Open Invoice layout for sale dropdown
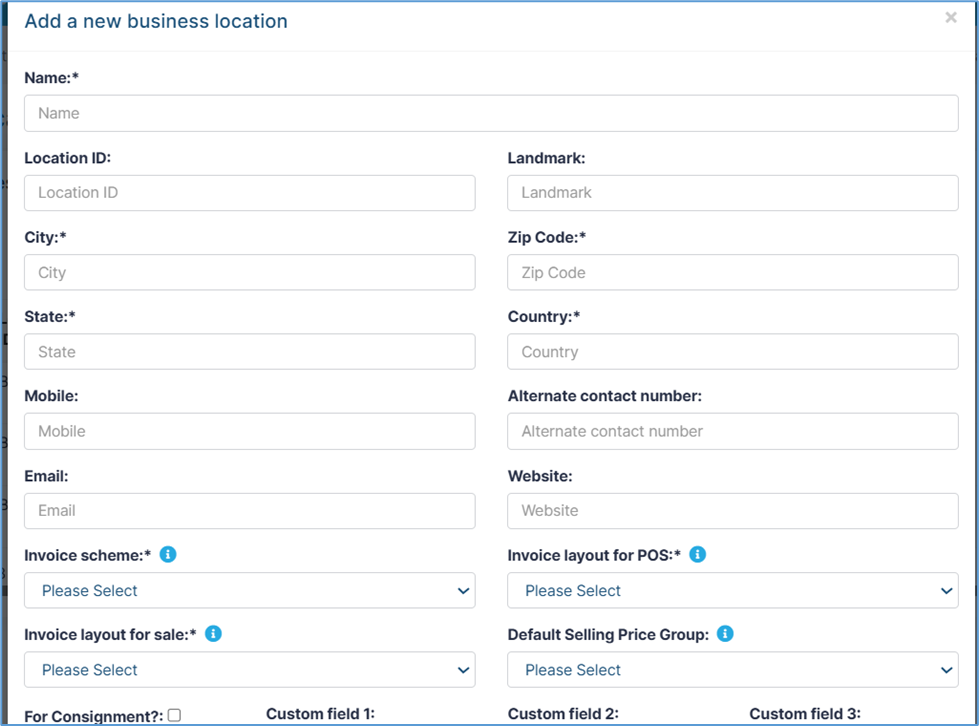Image resolution: width=979 pixels, height=726 pixels. pos(249,670)
